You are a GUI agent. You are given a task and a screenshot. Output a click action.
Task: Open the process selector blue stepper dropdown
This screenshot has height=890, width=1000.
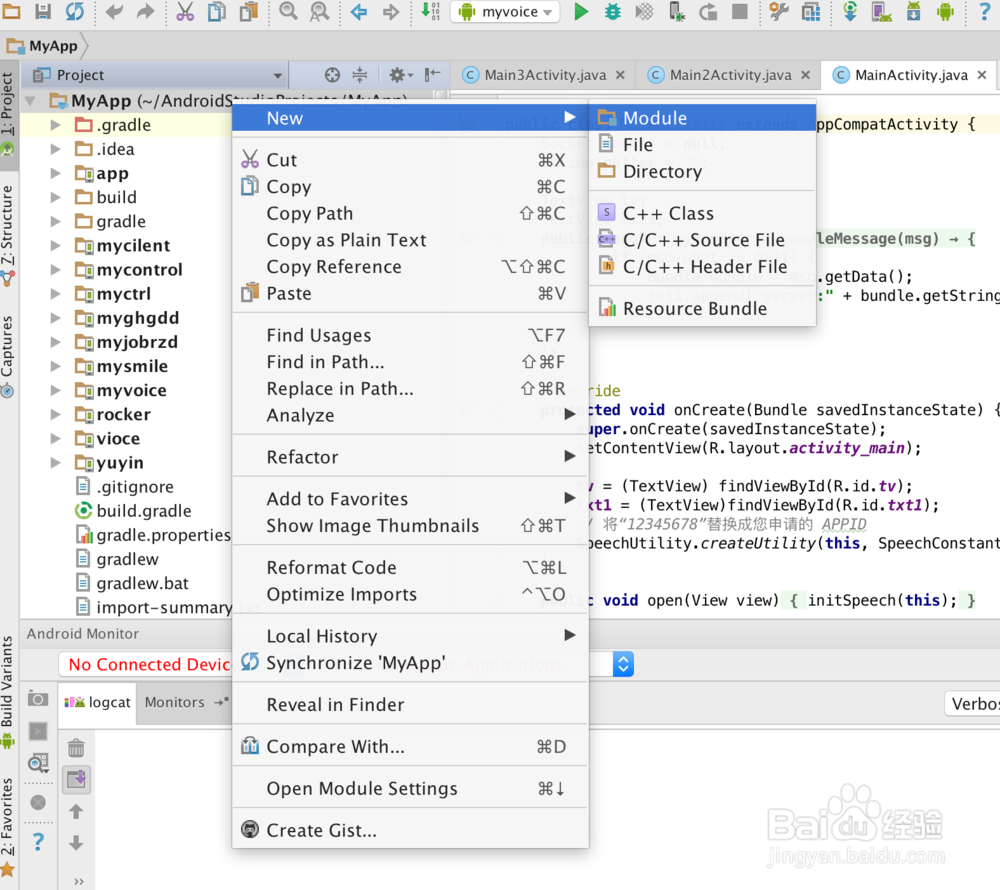pos(623,664)
